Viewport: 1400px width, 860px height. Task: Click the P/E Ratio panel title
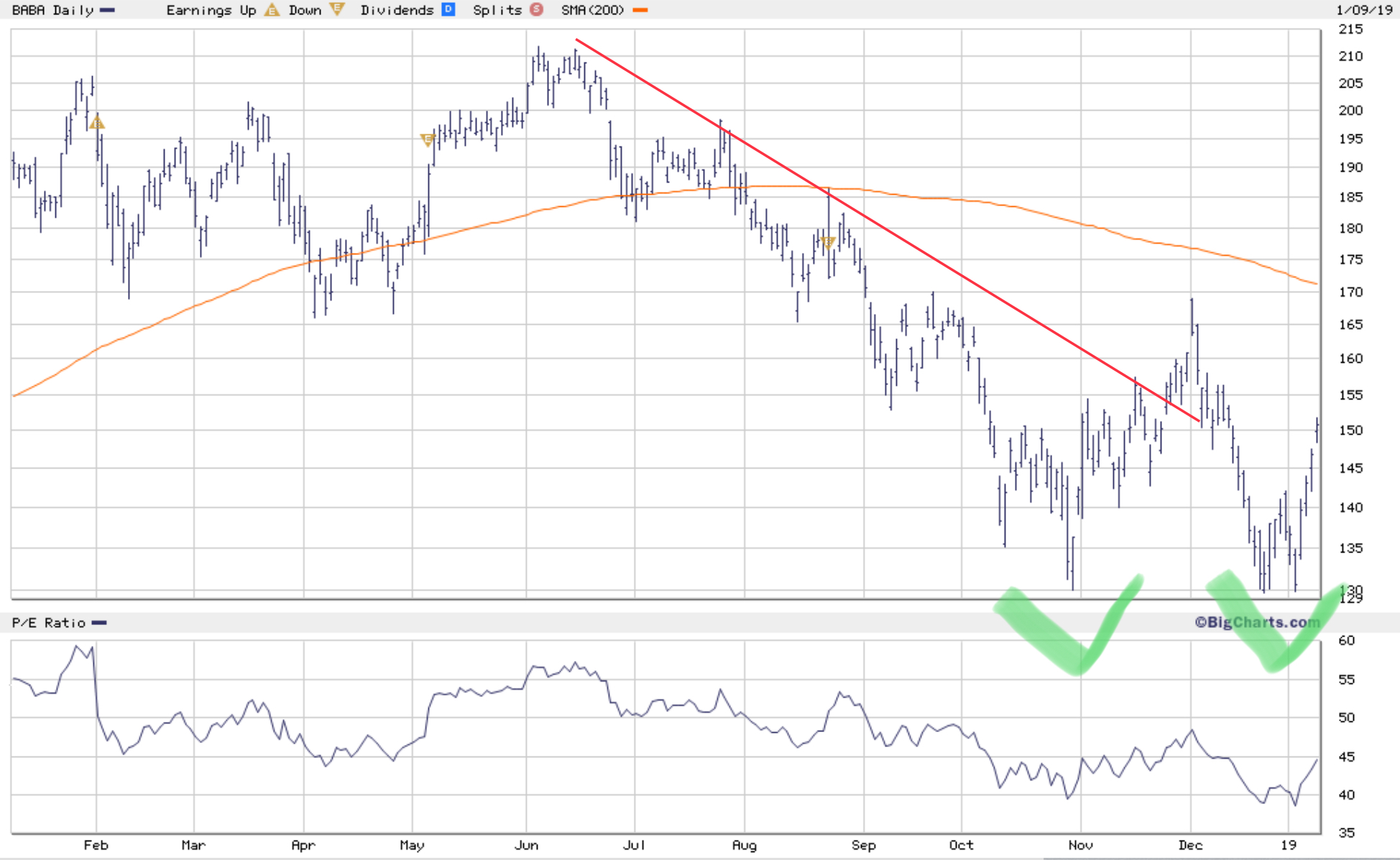coord(48,623)
